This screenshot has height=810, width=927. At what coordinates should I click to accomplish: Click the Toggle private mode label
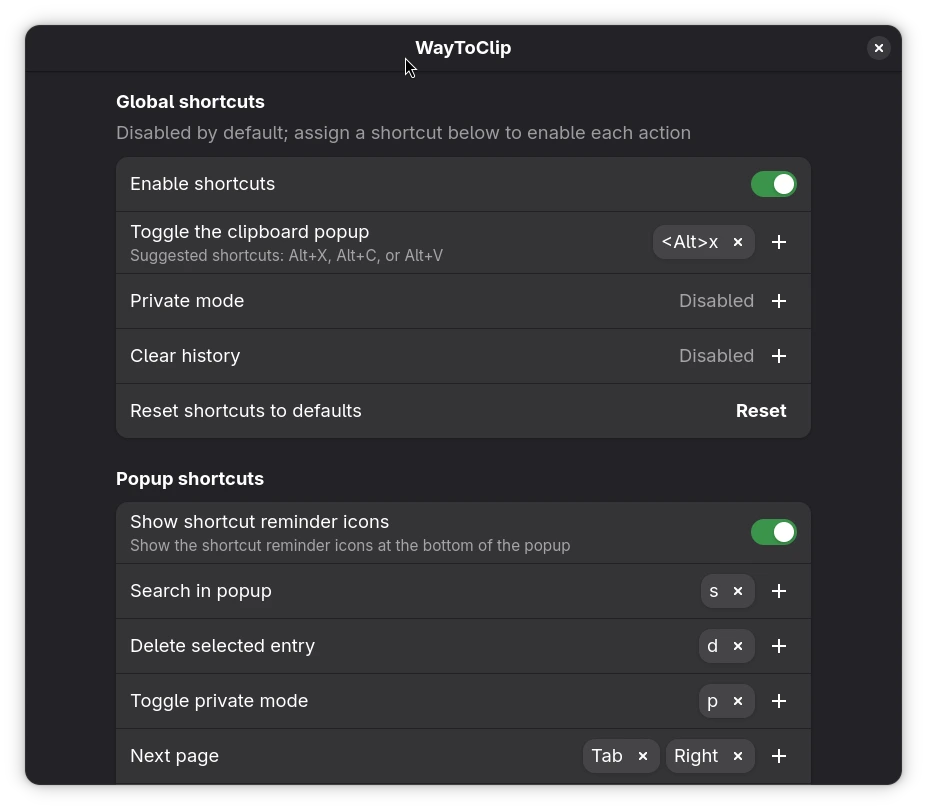[x=219, y=701]
